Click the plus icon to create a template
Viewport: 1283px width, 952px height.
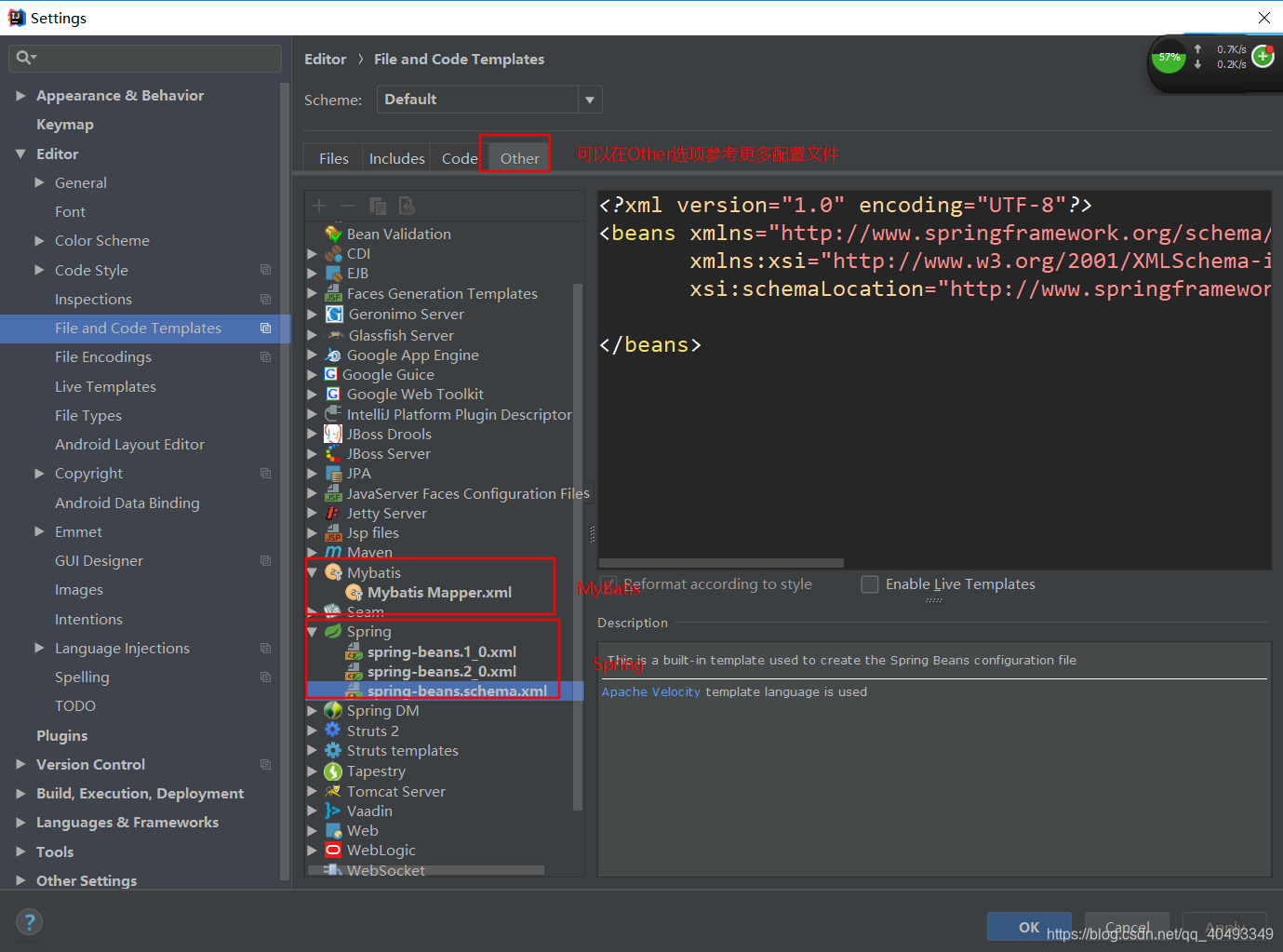(x=319, y=206)
